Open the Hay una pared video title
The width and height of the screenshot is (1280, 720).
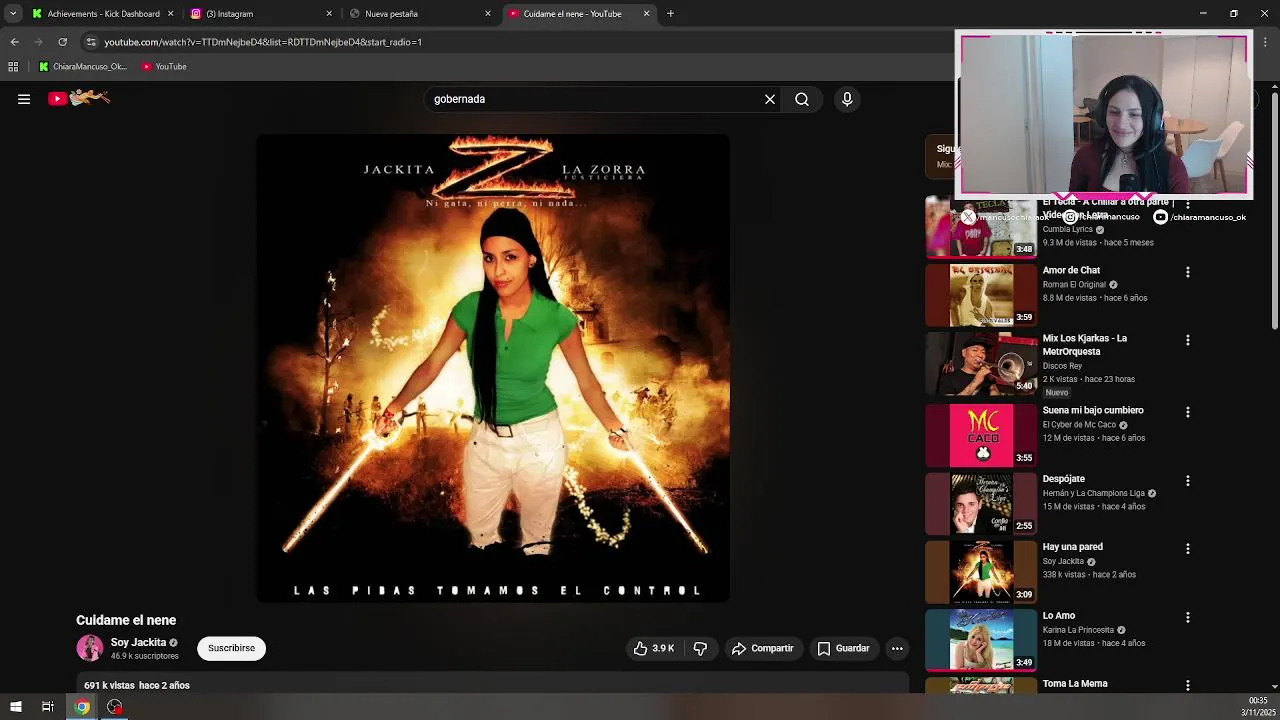point(1072,547)
